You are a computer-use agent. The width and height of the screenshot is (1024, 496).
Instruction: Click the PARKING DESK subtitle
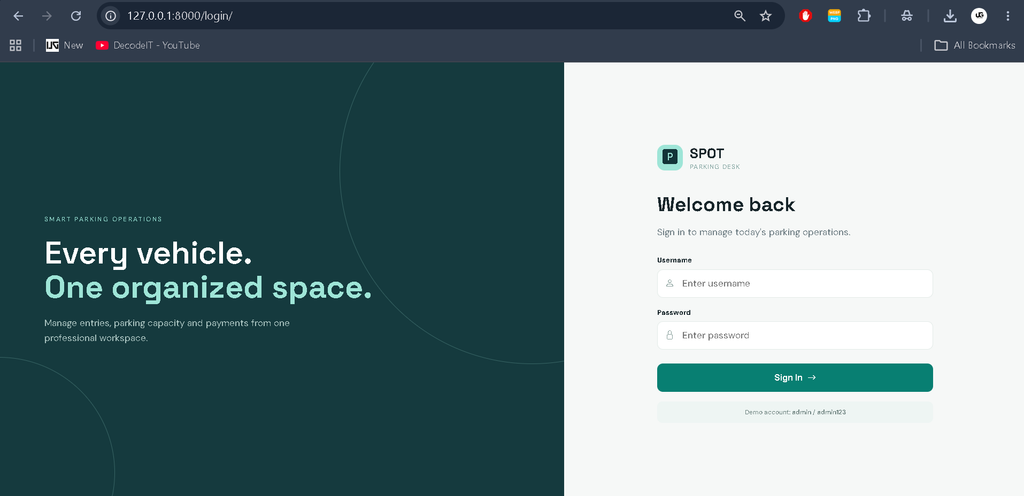pyautogui.click(x=714, y=167)
